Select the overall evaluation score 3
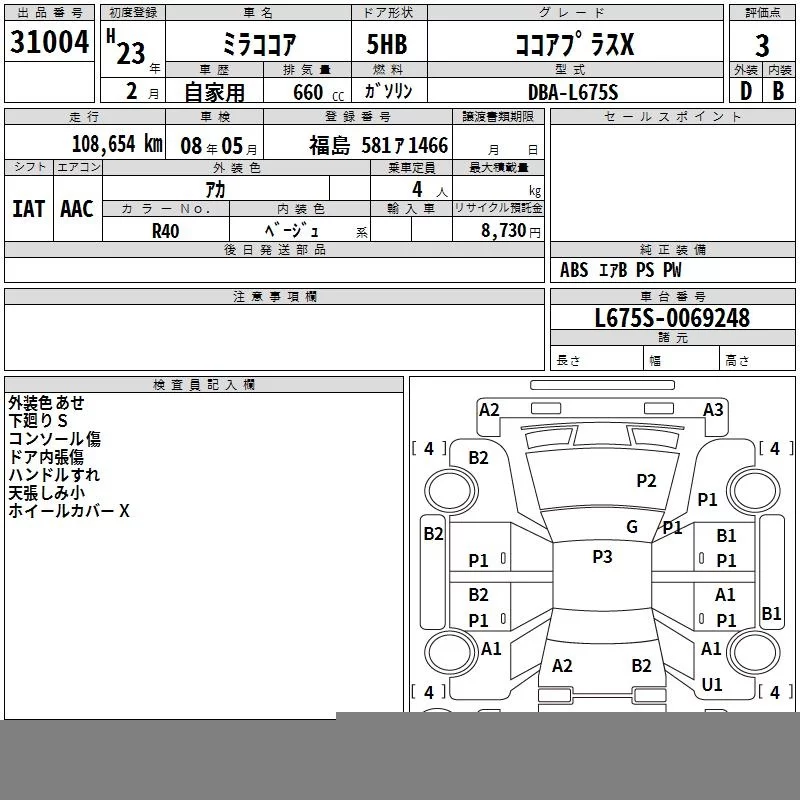Viewport: 800px width, 800px height. point(762,46)
